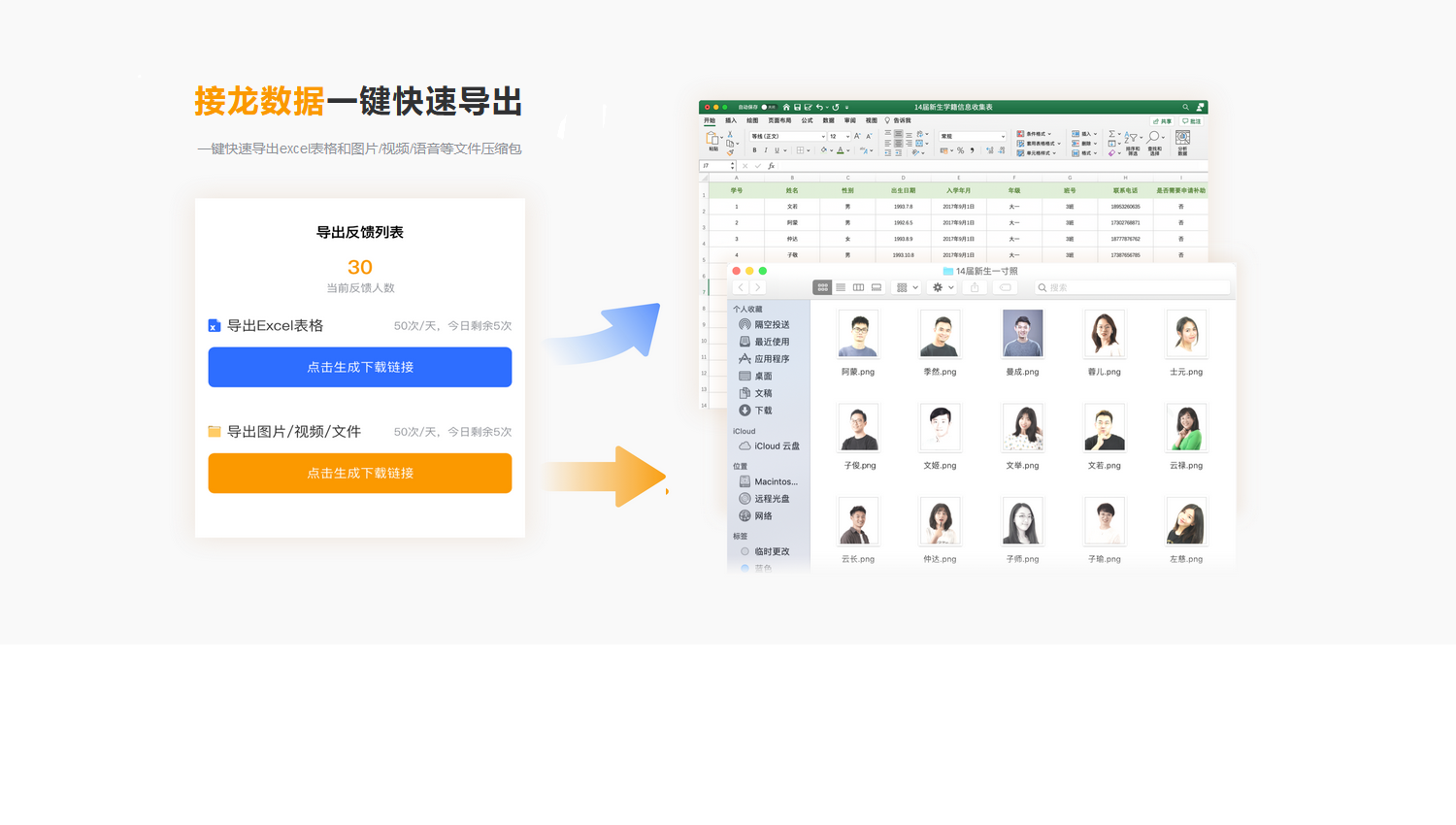This screenshot has width=1456, height=825.
Task: Toggle Bold formatting in Excel ribbon
Action: click(x=754, y=150)
